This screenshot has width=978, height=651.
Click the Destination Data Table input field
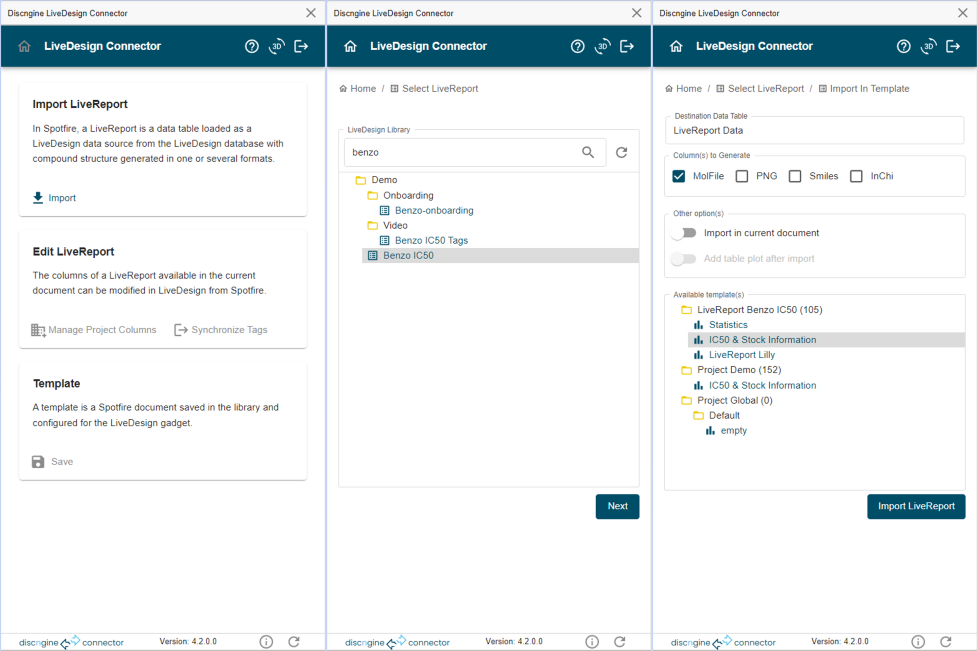(x=814, y=130)
